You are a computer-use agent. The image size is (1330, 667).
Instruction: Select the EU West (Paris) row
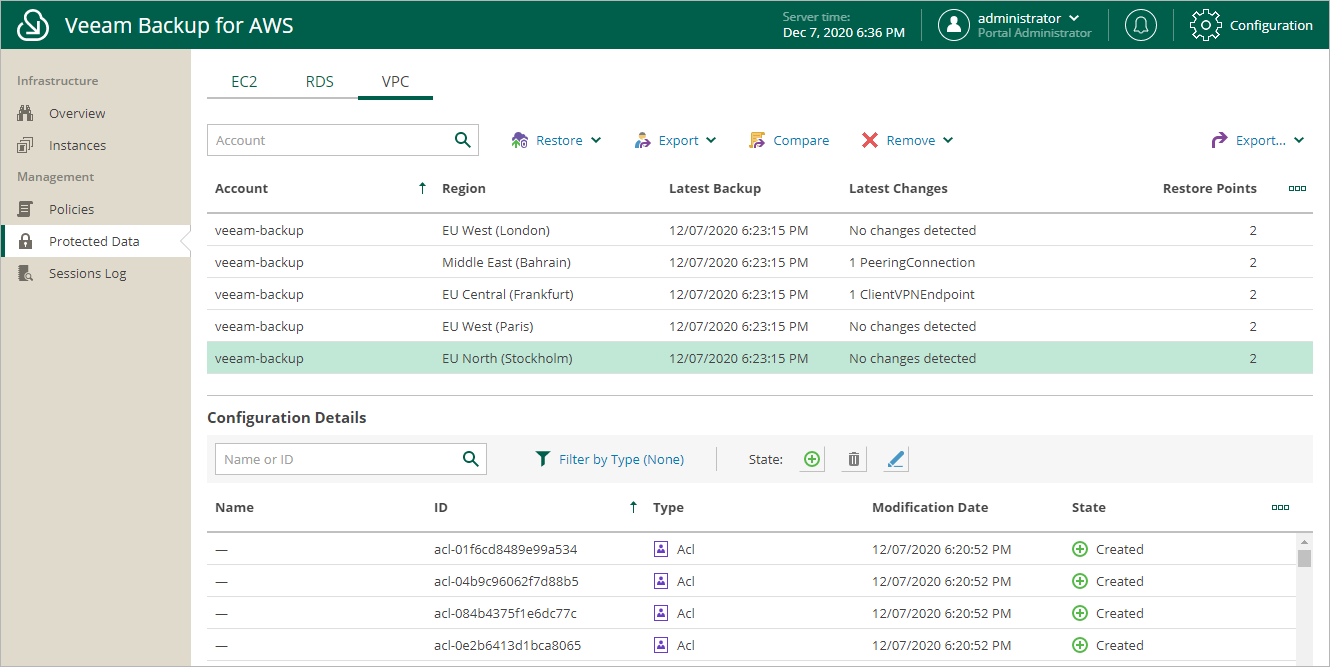click(760, 326)
